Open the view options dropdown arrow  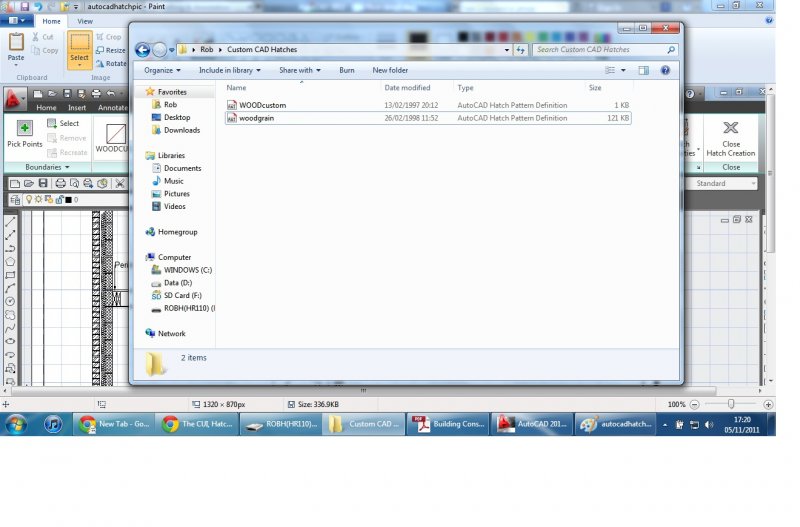click(x=623, y=70)
